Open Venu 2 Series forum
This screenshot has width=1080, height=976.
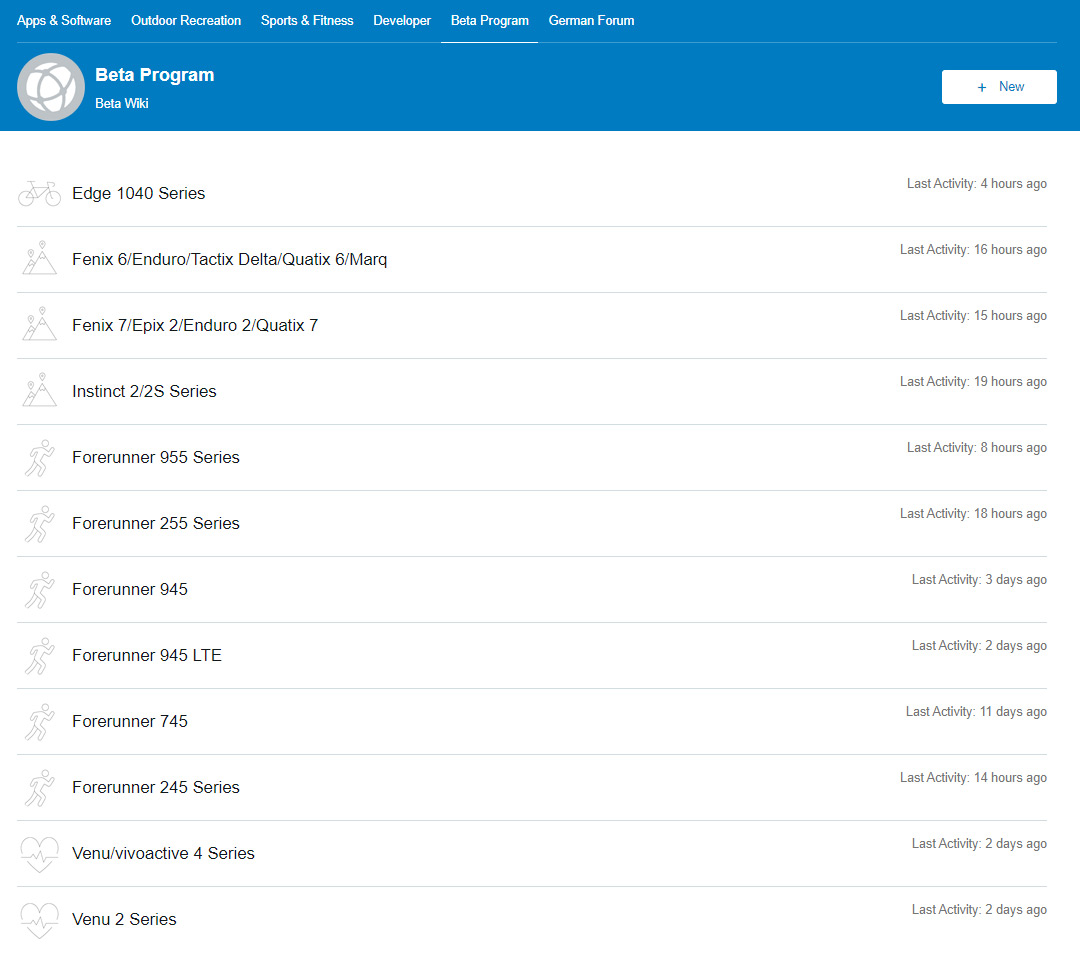[x=124, y=920]
